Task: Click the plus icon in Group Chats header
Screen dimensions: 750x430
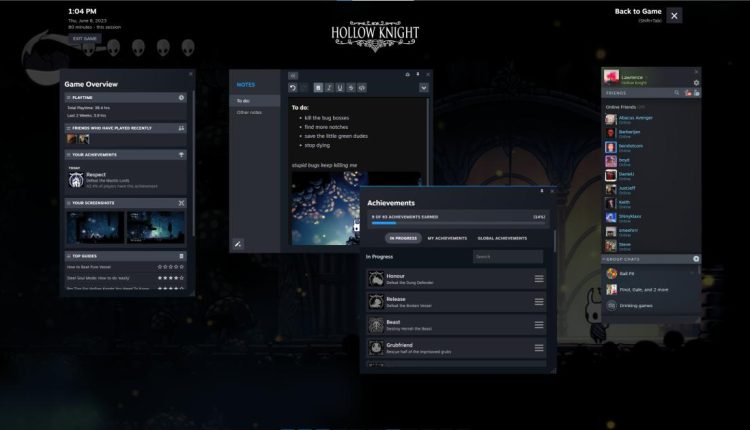Action: coord(696,259)
